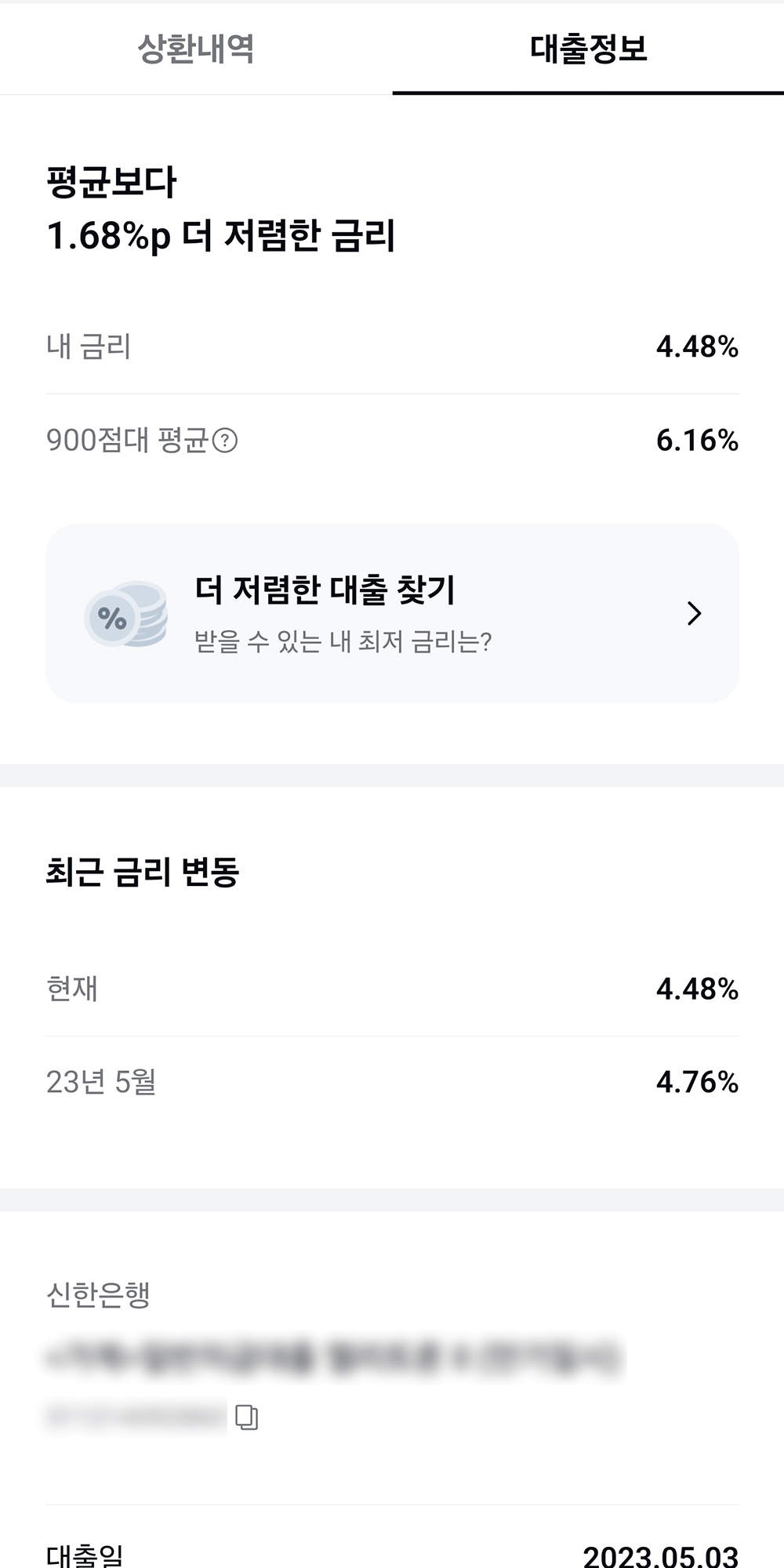Image resolution: width=784 pixels, height=1568 pixels.
Task: Tap the help icon beside 900점대 평균
Action: point(225,441)
